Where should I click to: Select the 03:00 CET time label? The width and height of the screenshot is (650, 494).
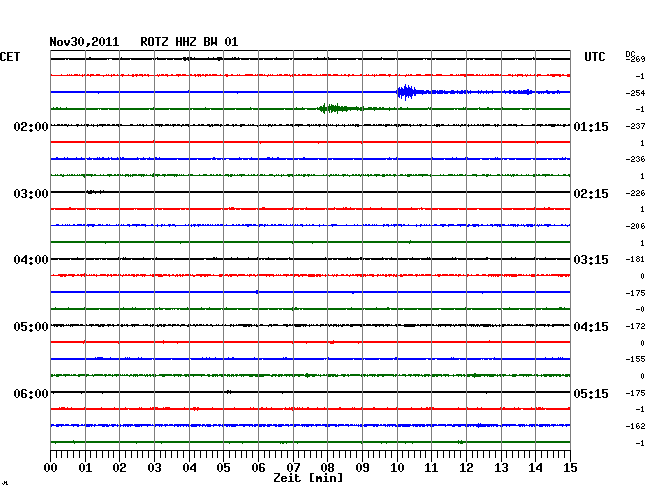31,194
